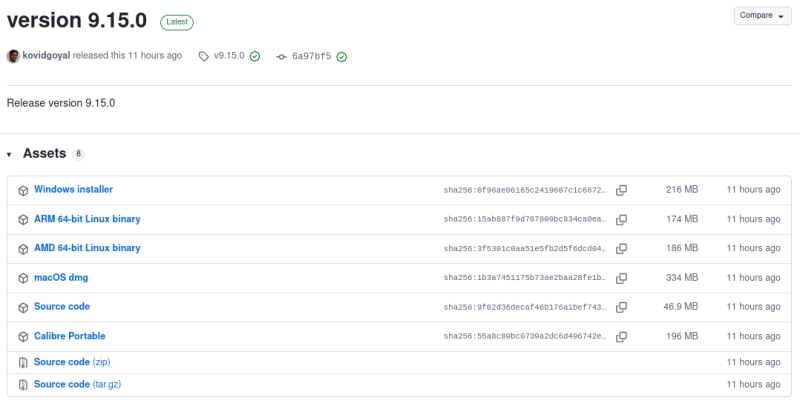Open commit 6a97bf5

311,56
